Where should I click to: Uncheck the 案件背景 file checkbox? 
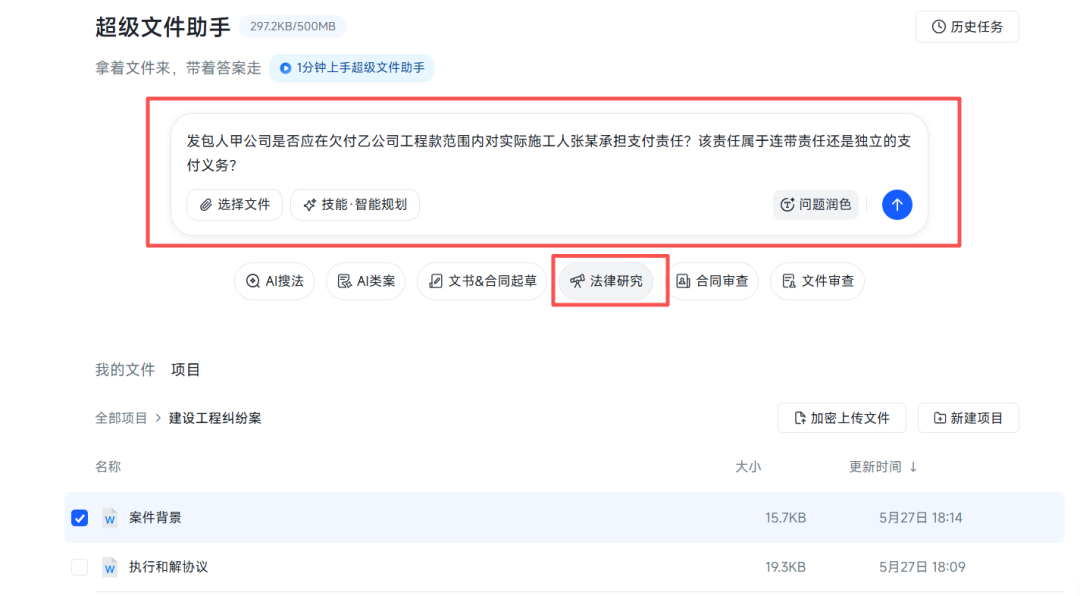(x=80, y=517)
